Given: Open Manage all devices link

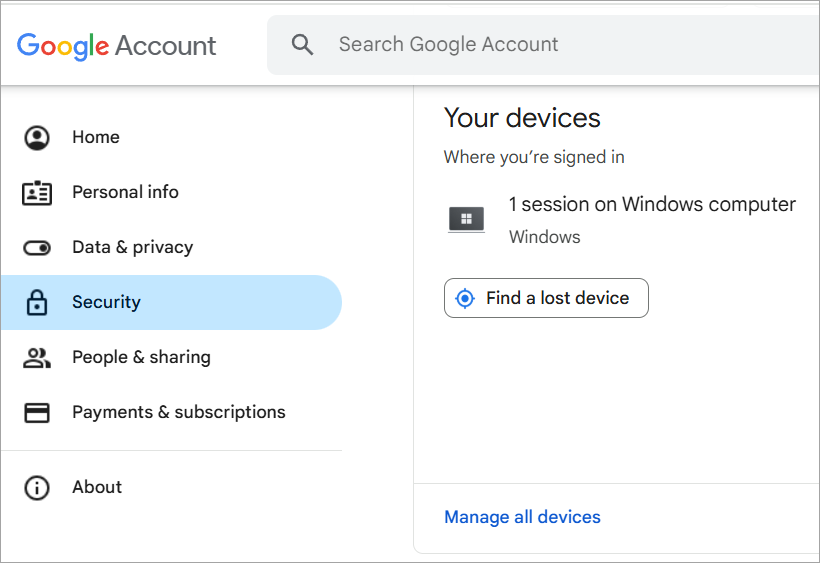Looking at the screenshot, I should click(522, 517).
